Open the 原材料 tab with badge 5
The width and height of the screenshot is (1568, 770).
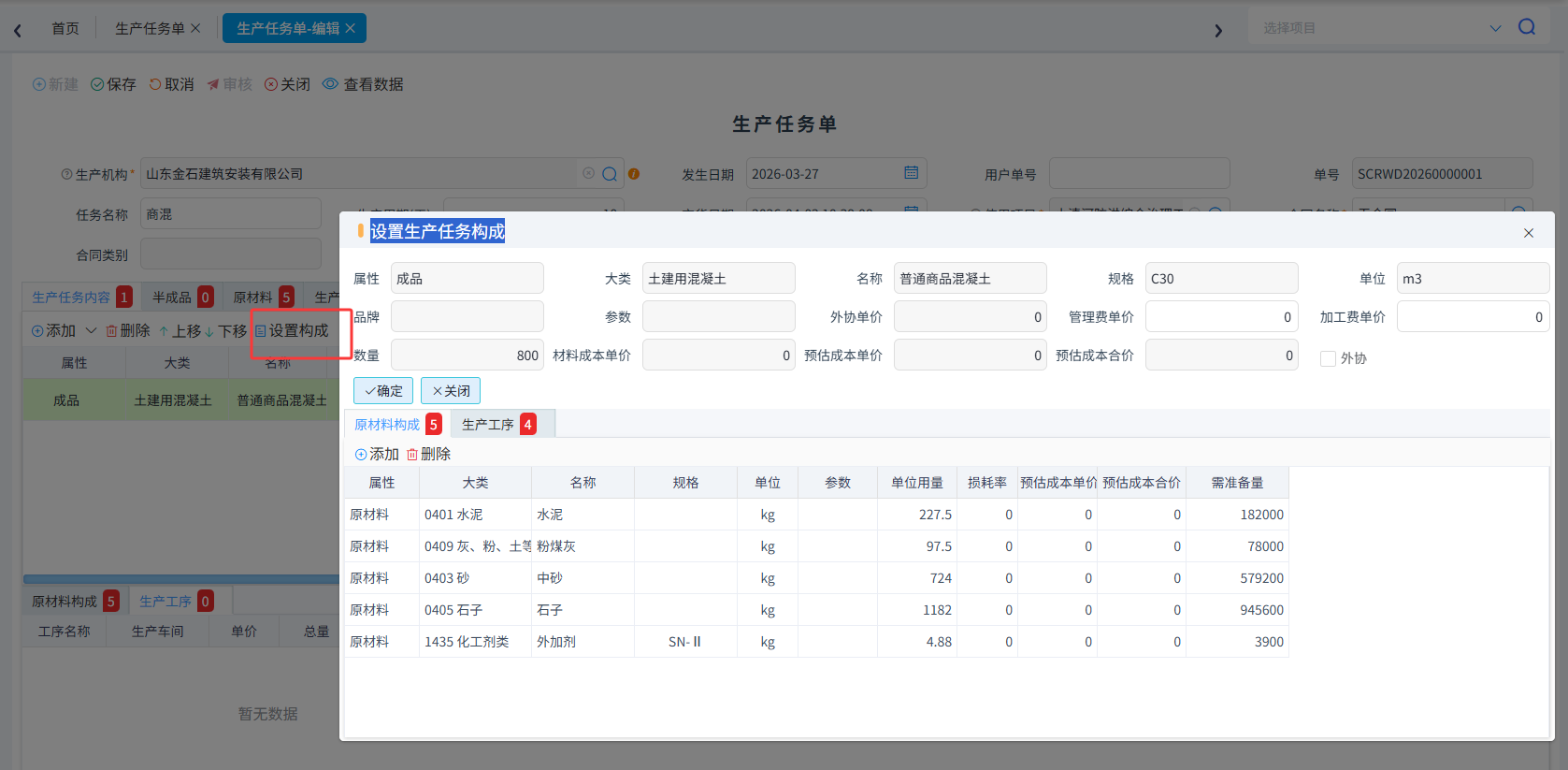263,297
